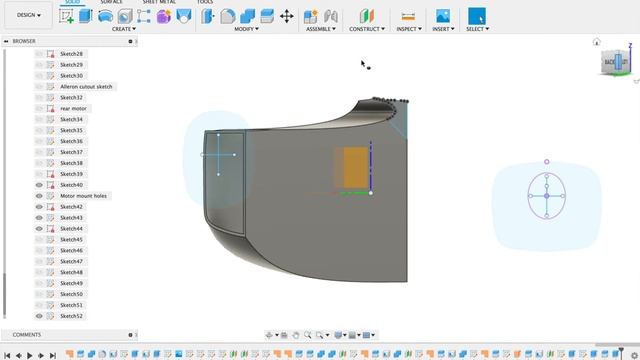
Task: Collapse the BROWSER panel arrow
Action: [6, 41]
